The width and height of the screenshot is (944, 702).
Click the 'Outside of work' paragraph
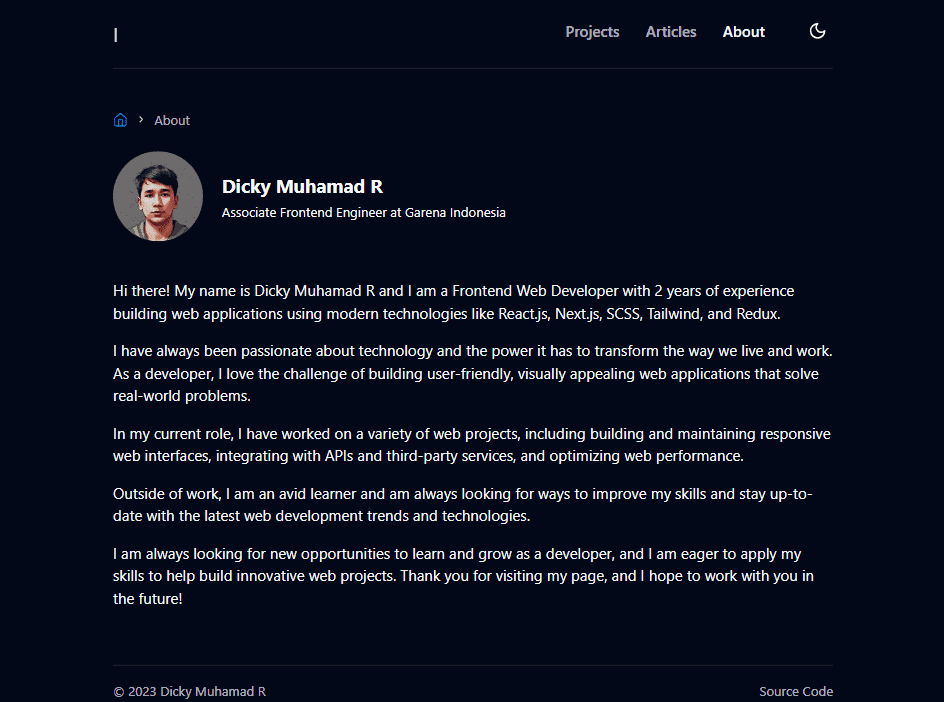click(462, 505)
